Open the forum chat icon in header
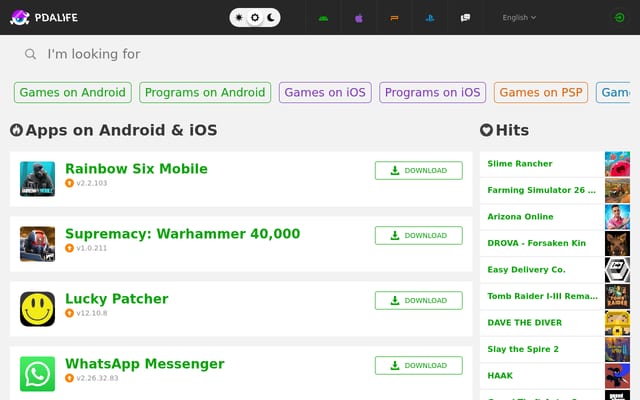 (465, 18)
